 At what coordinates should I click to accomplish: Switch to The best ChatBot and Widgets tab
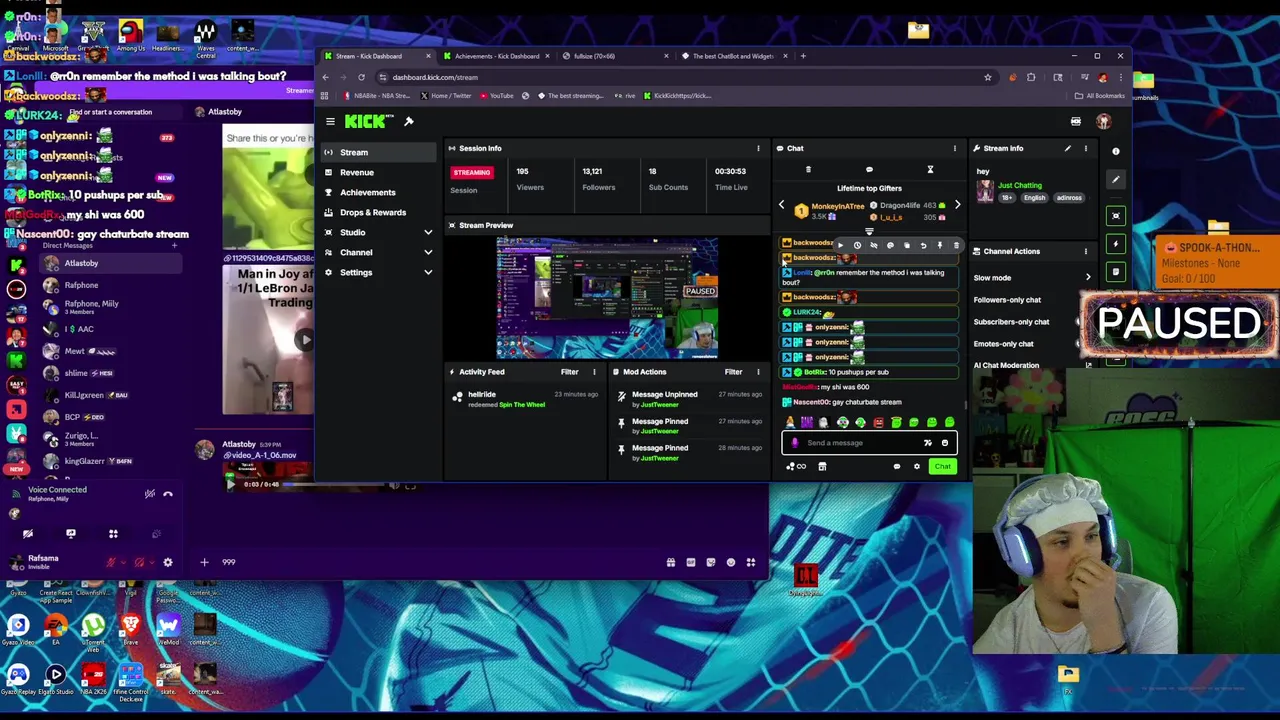pos(732,56)
